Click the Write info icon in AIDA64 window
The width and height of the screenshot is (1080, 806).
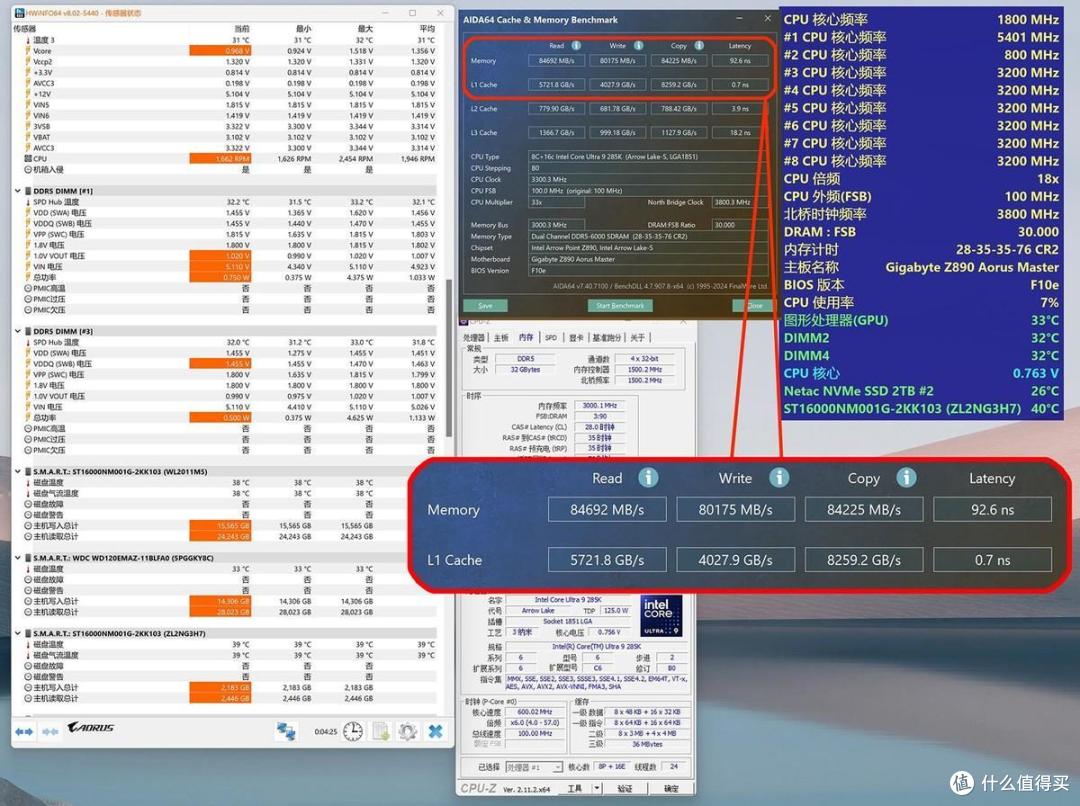[x=638, y=45]
